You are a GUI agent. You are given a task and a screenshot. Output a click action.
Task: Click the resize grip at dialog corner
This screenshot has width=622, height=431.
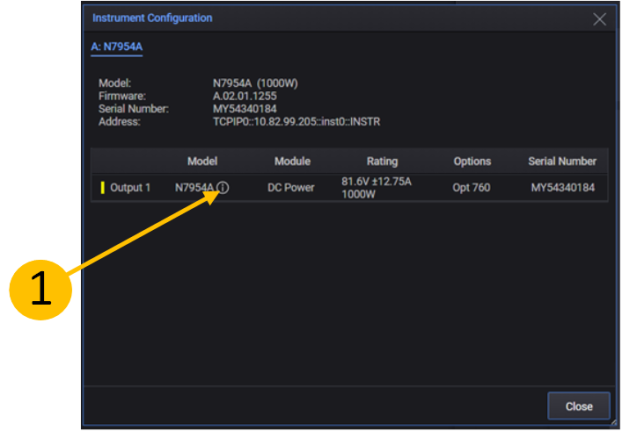[614, 423]
